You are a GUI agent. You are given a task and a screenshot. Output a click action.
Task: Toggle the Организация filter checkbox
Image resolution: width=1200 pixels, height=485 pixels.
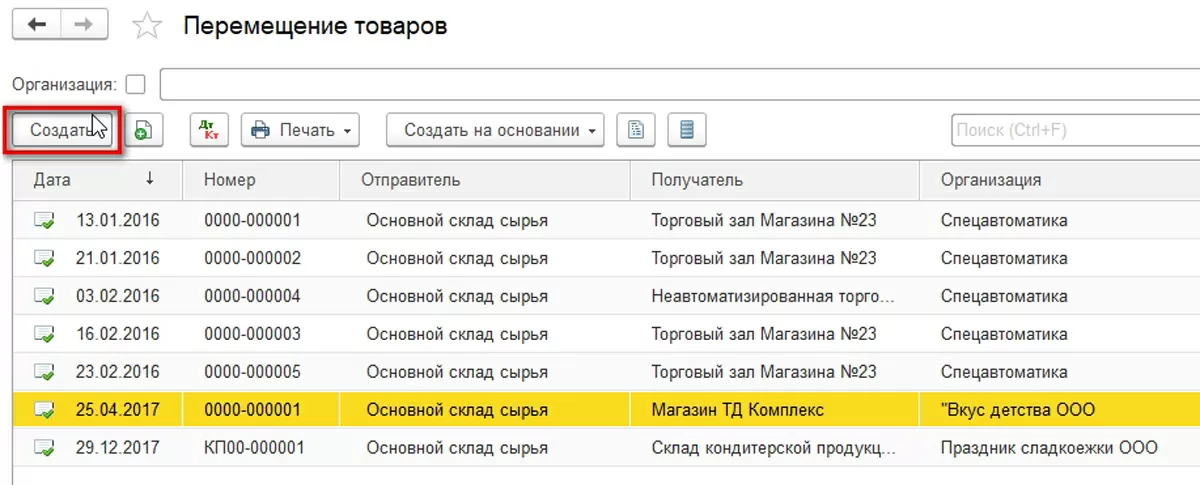[136, 84]
